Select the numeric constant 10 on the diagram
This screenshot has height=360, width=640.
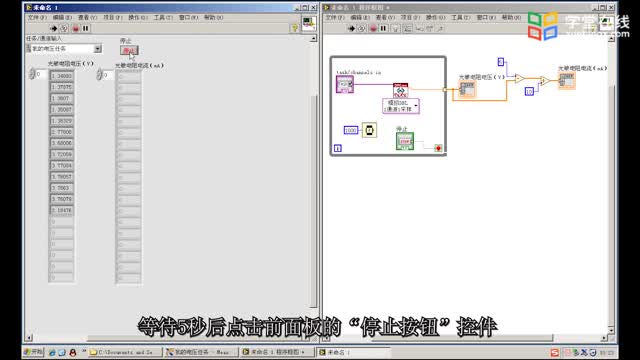point(529,92)
